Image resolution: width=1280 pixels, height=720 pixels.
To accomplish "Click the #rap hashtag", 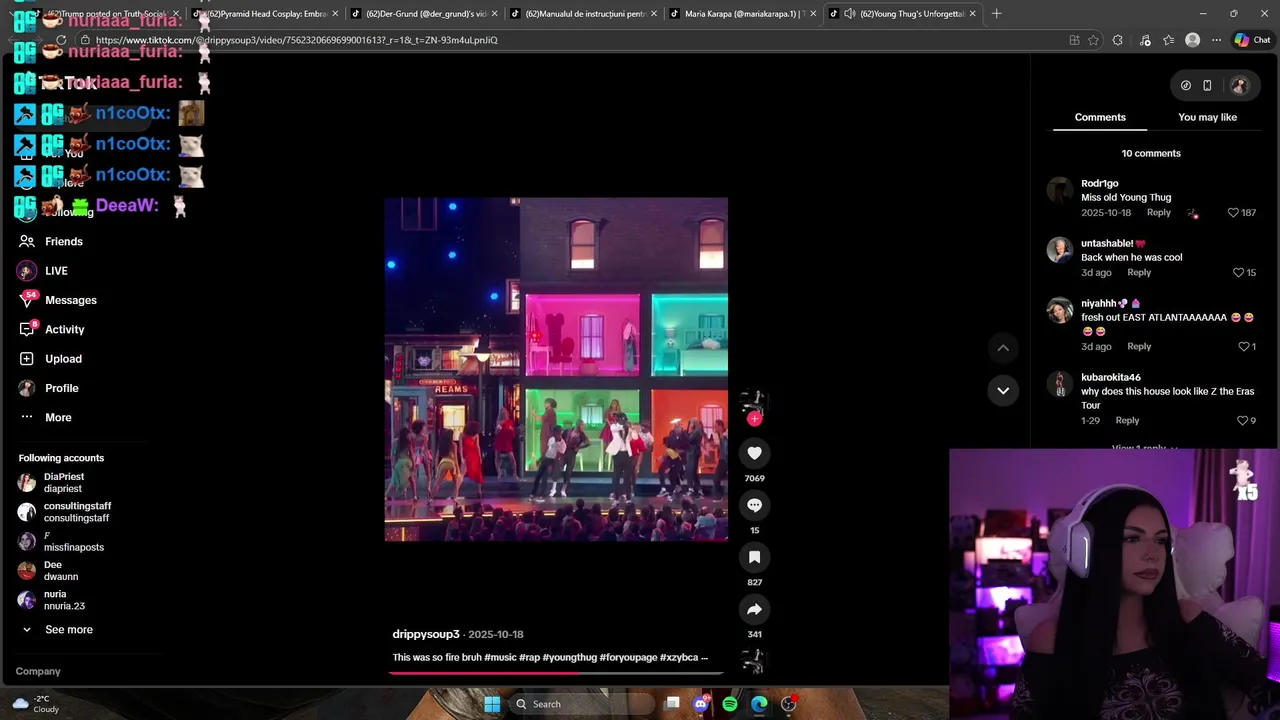I will (529, 658).
